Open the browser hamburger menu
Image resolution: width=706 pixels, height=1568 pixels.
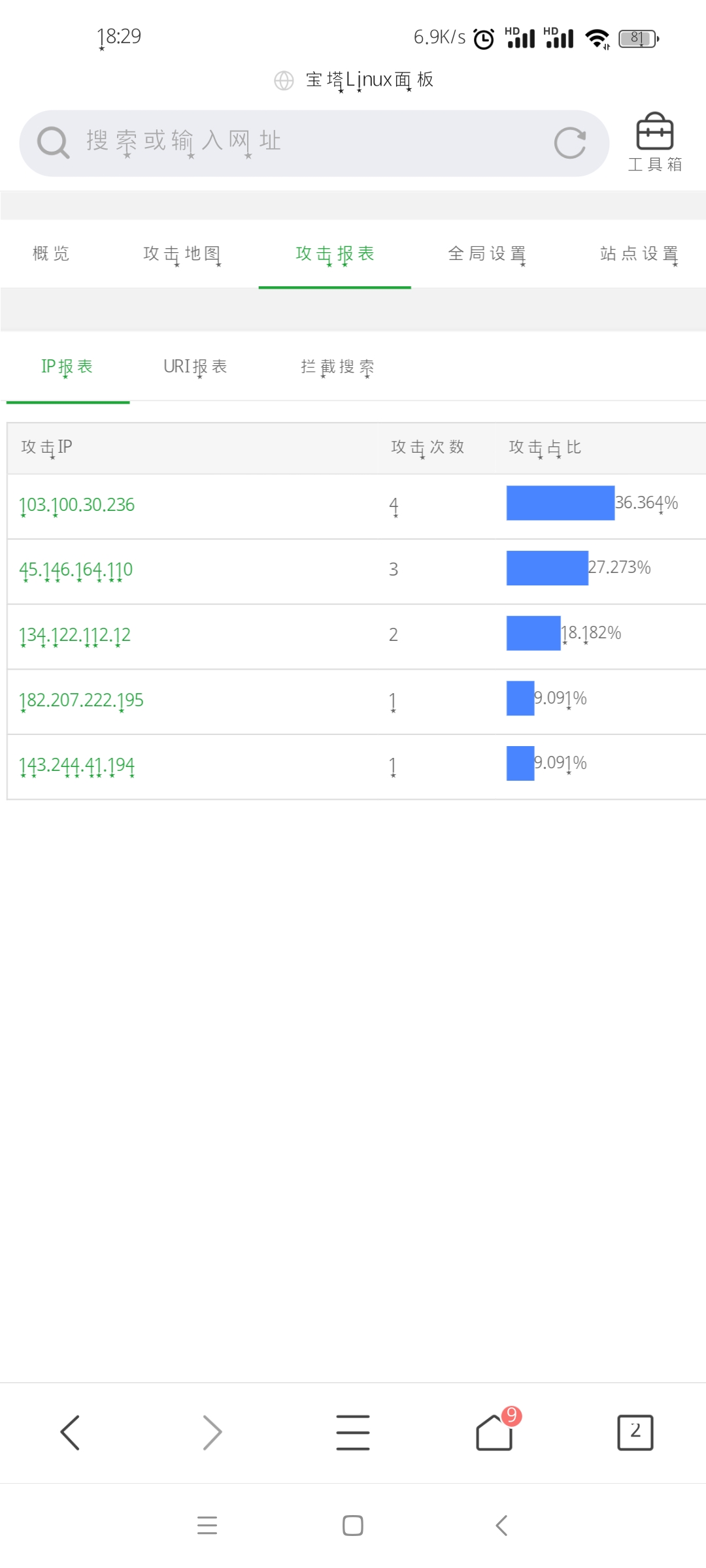[353, 1433]
